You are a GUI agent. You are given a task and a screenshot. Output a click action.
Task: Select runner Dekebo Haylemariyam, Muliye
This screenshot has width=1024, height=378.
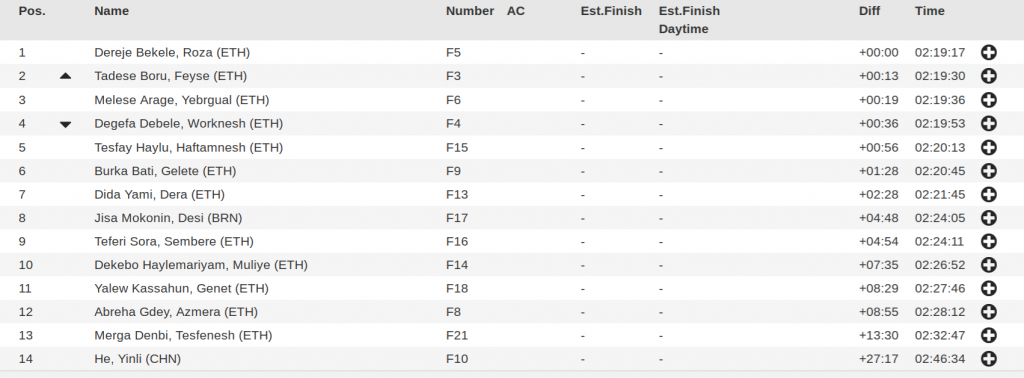point(201,265)
